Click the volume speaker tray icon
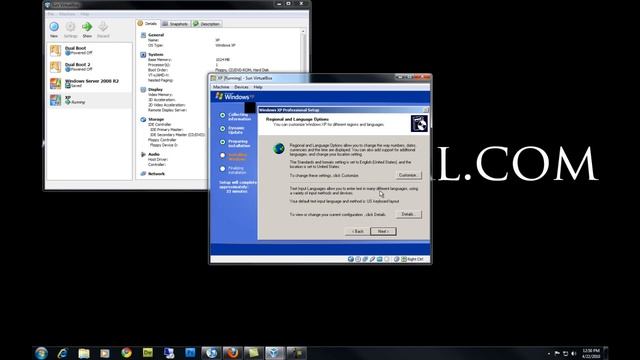The height and width of the screenshot is (360, 640). coord(573,353)
